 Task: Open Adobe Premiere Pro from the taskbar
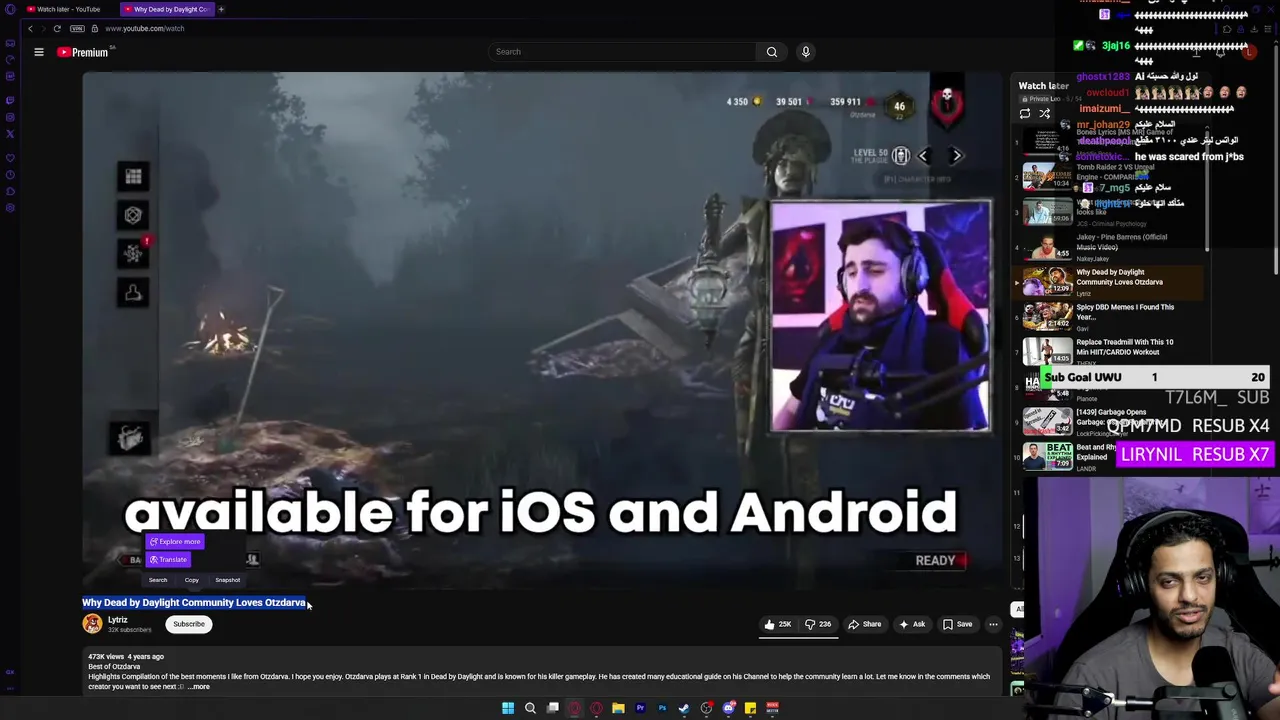[640, 708]
